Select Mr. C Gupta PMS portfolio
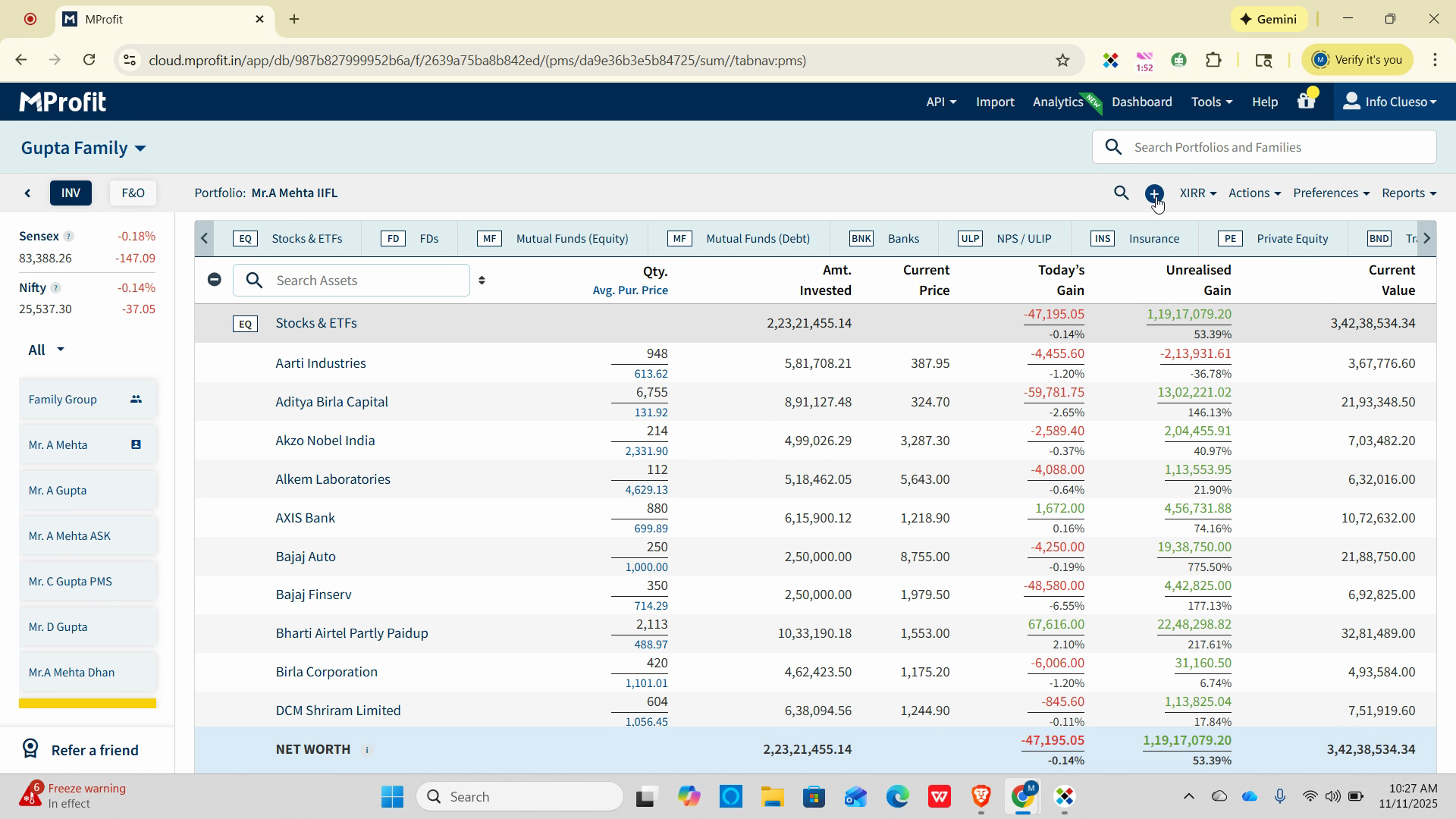This screenshot has width=1456, height=819. [x=71, y=582]
